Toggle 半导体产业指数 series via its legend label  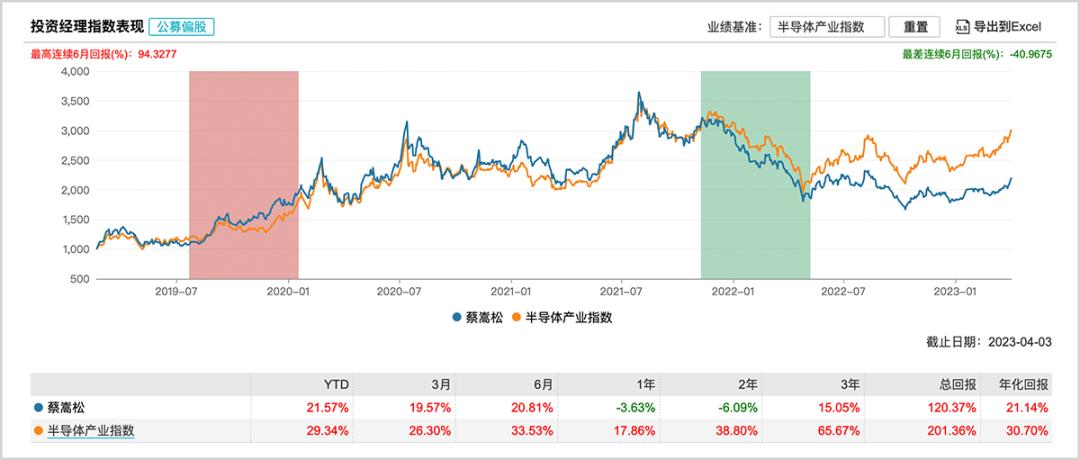click(x=567, y=317)
